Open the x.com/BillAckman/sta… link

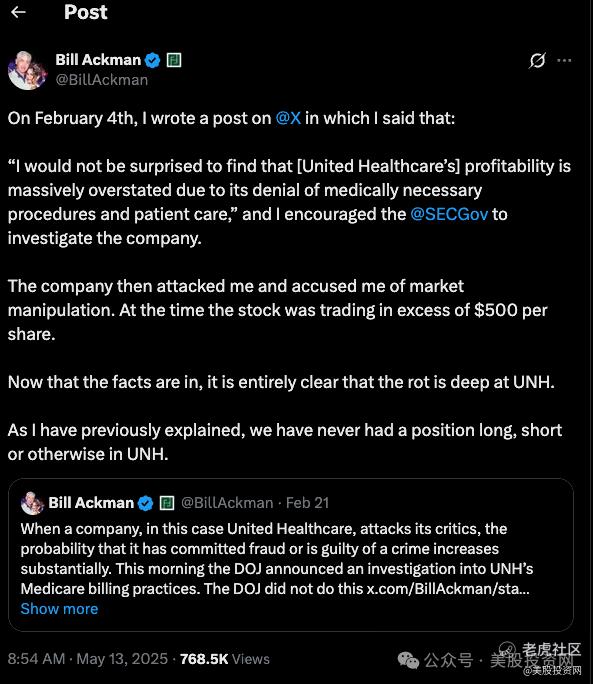click(x=448, y=588)
